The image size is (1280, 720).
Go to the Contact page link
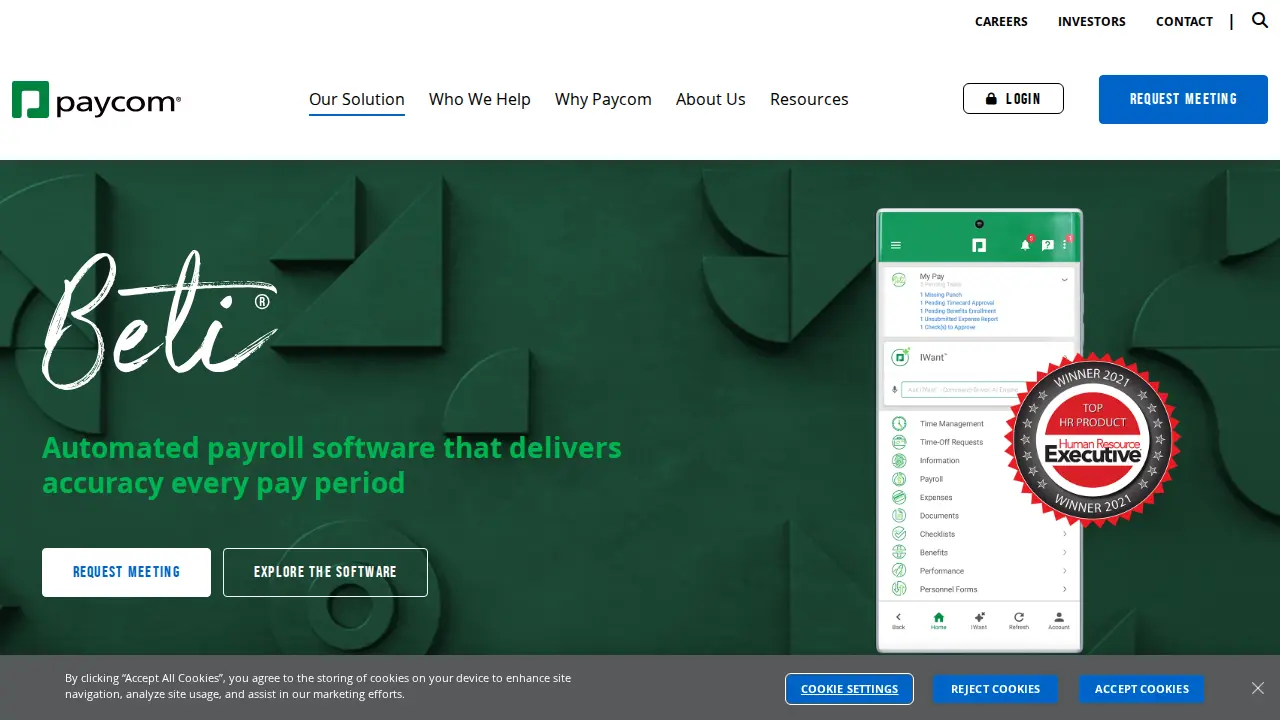click(x=1184, y=21)
